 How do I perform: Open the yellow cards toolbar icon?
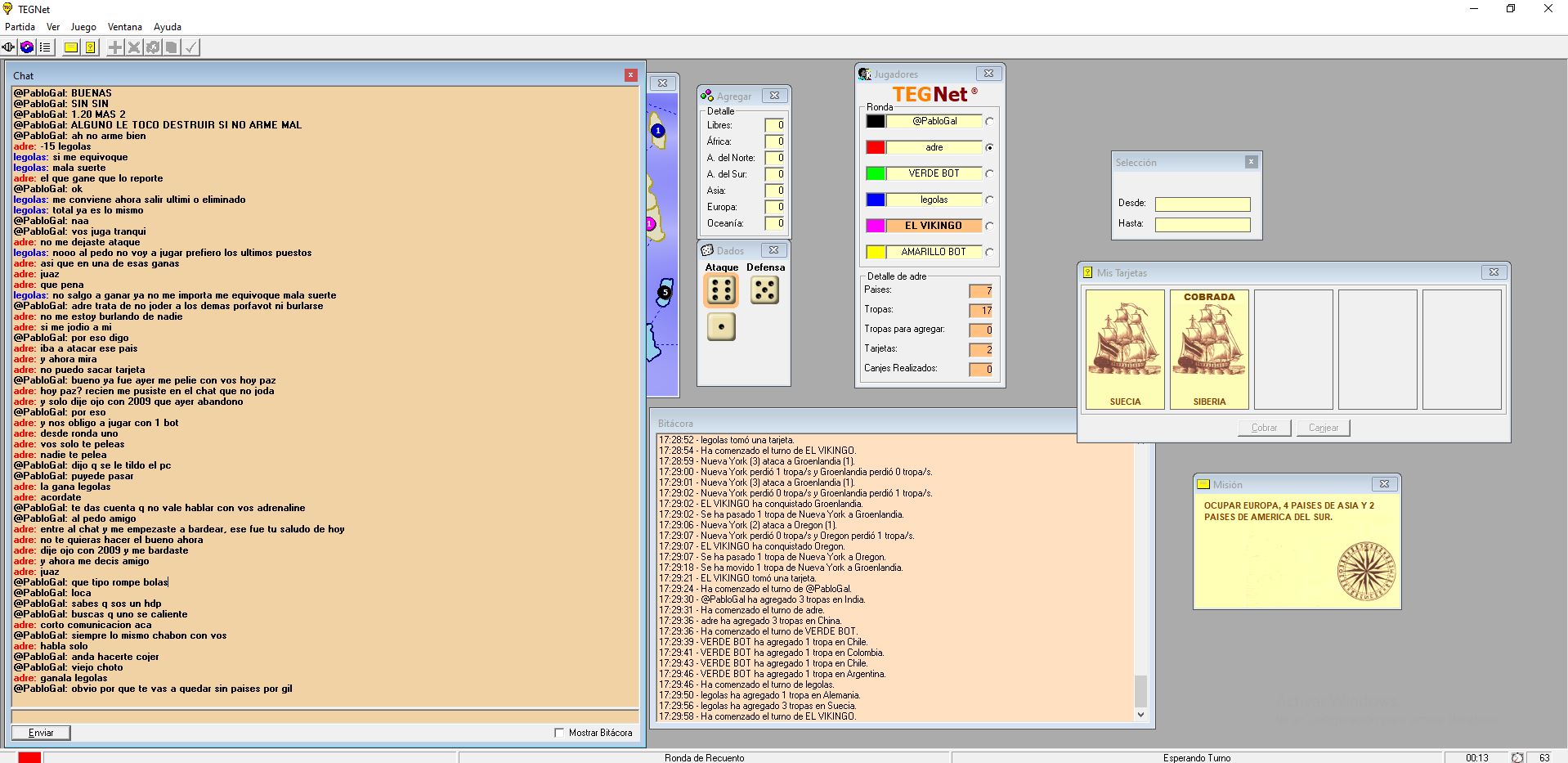pyautogui.click(x=90, y=47)
